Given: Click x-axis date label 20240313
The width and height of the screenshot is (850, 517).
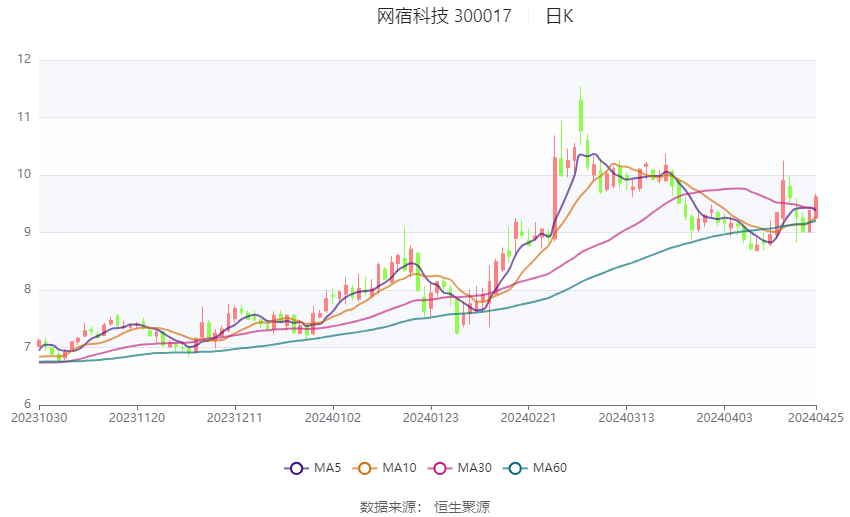Looking at the screenshot, I should [627, 418].
